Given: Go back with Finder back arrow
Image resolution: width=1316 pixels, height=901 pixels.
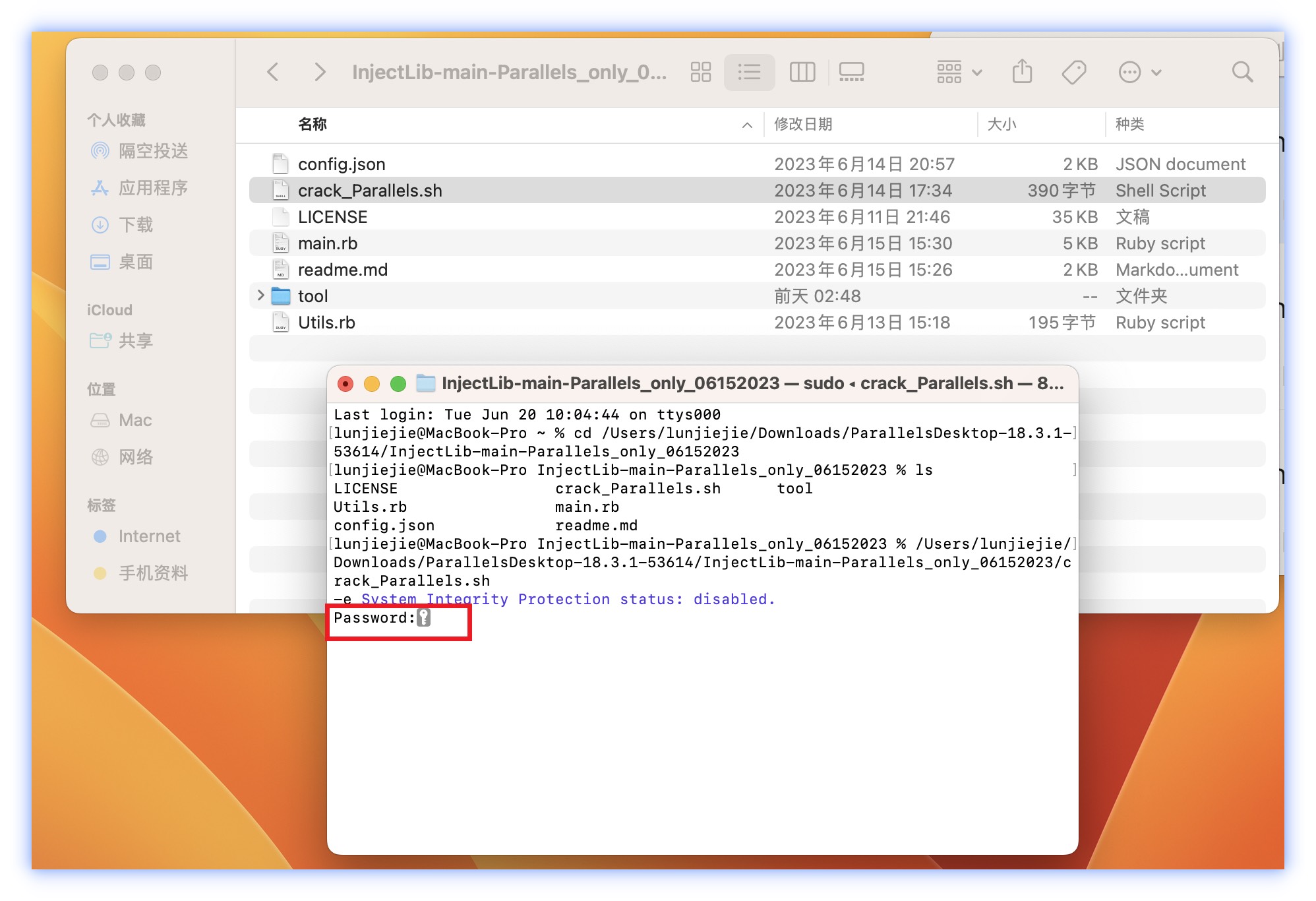Looking at the screenshot, I should coord(273,72).
